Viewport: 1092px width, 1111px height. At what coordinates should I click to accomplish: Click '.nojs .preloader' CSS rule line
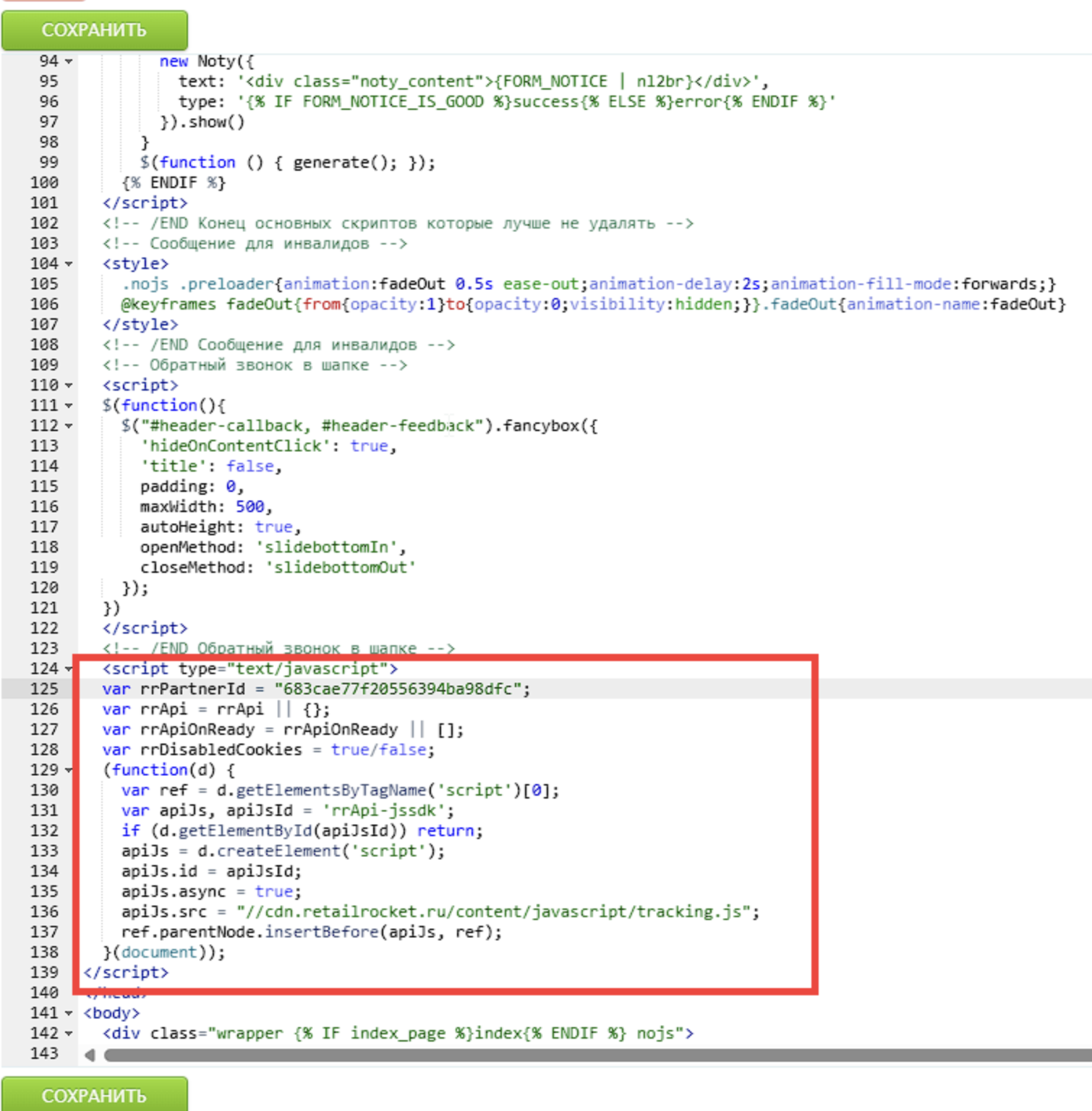[x=589, y=284]
